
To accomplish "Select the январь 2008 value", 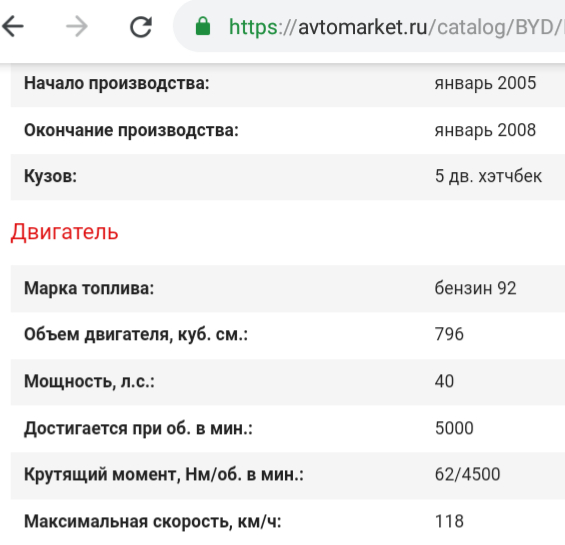I will click(485, 130).
